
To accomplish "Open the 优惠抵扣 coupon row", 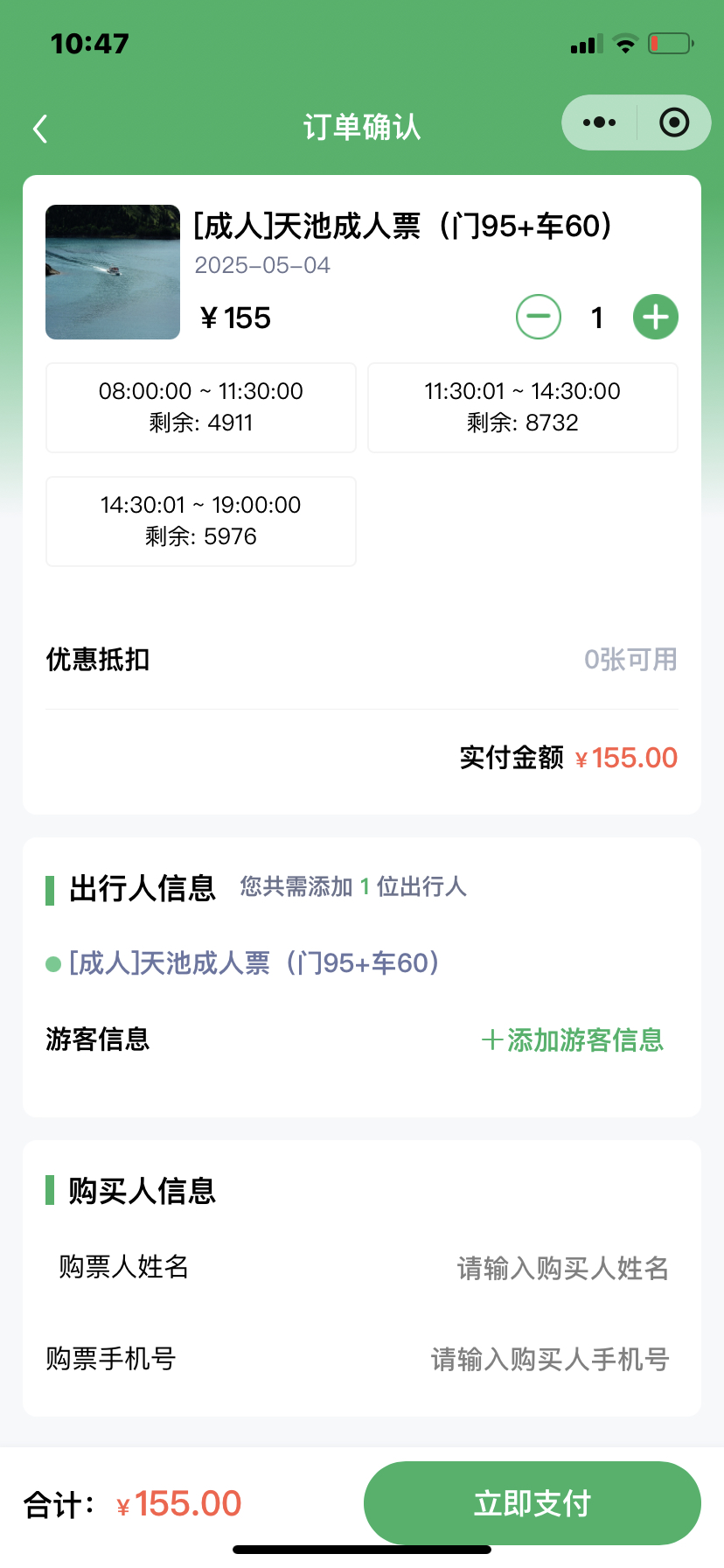I will click(362, 660).
